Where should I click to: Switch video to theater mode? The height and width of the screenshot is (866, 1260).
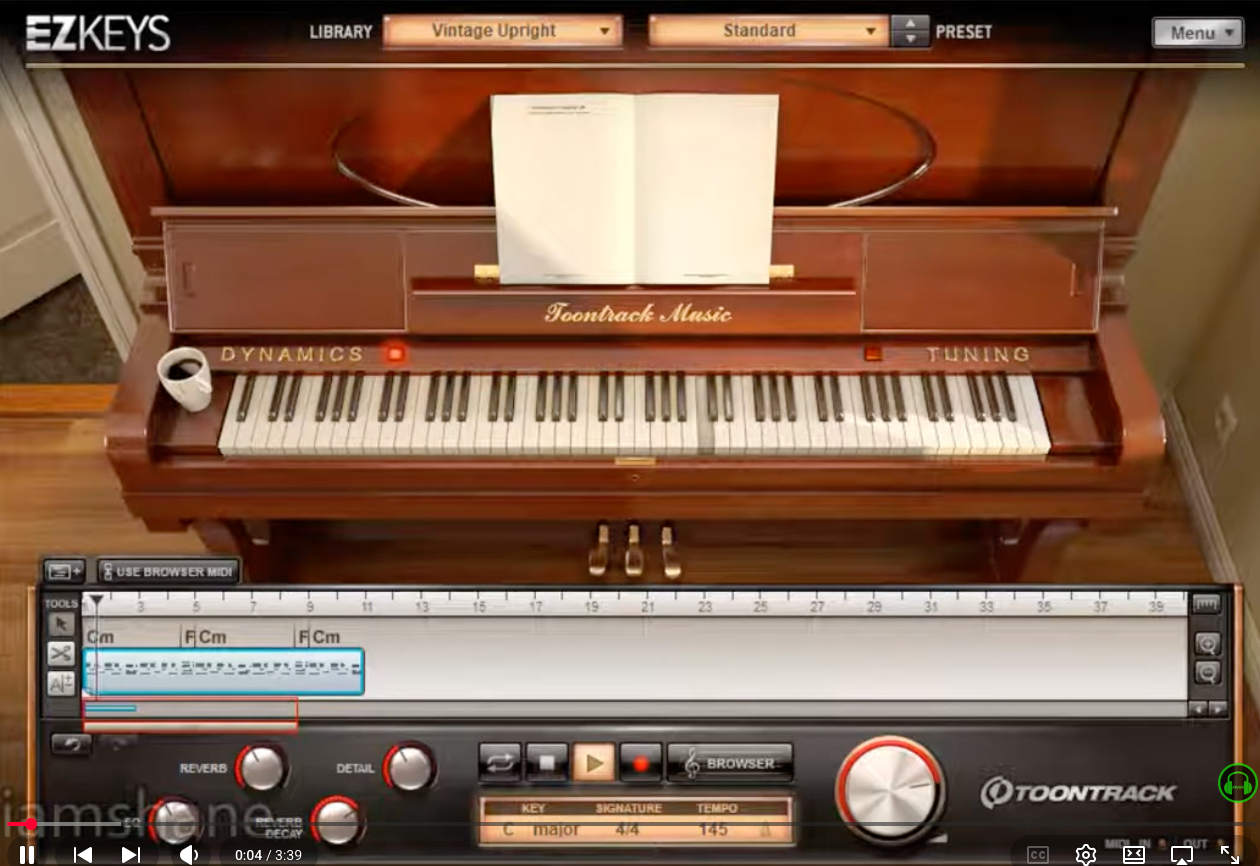[1134, 854]
